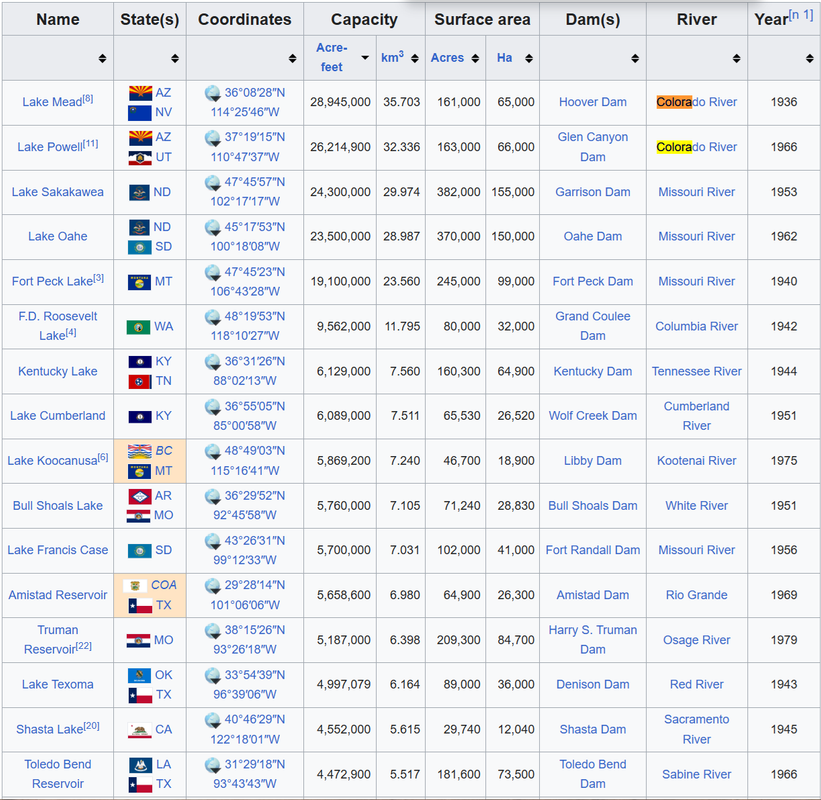Sort by Acres surface area column
Image resolution: width=821 pixels, height=800 pixels.
point(475,58)
